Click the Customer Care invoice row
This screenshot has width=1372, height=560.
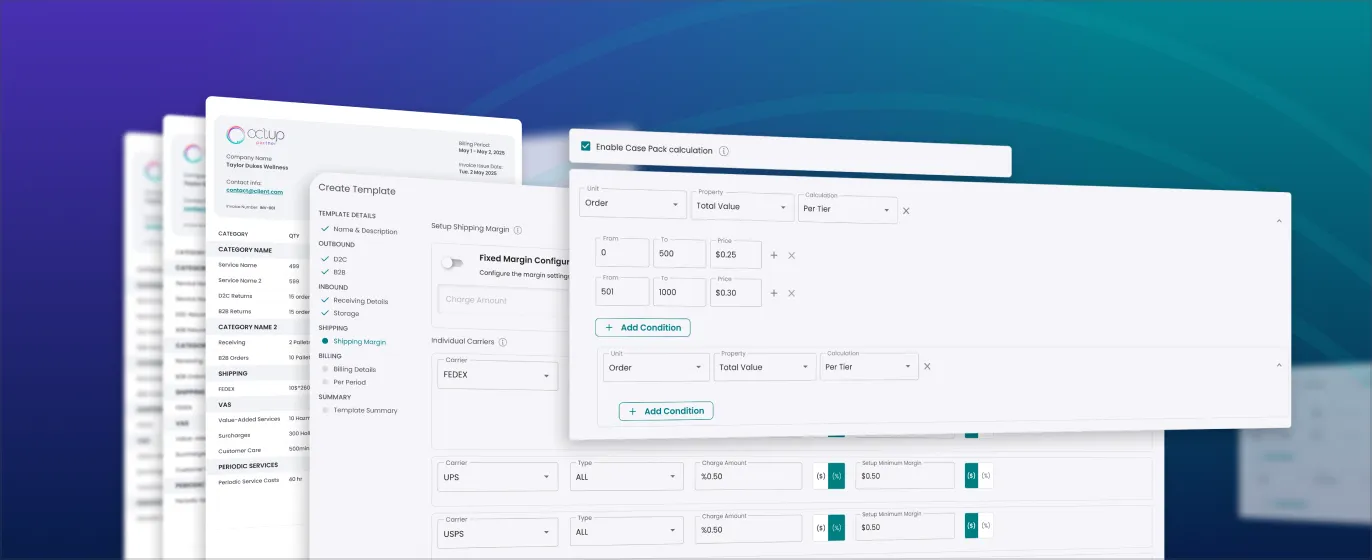pos(262,450)
